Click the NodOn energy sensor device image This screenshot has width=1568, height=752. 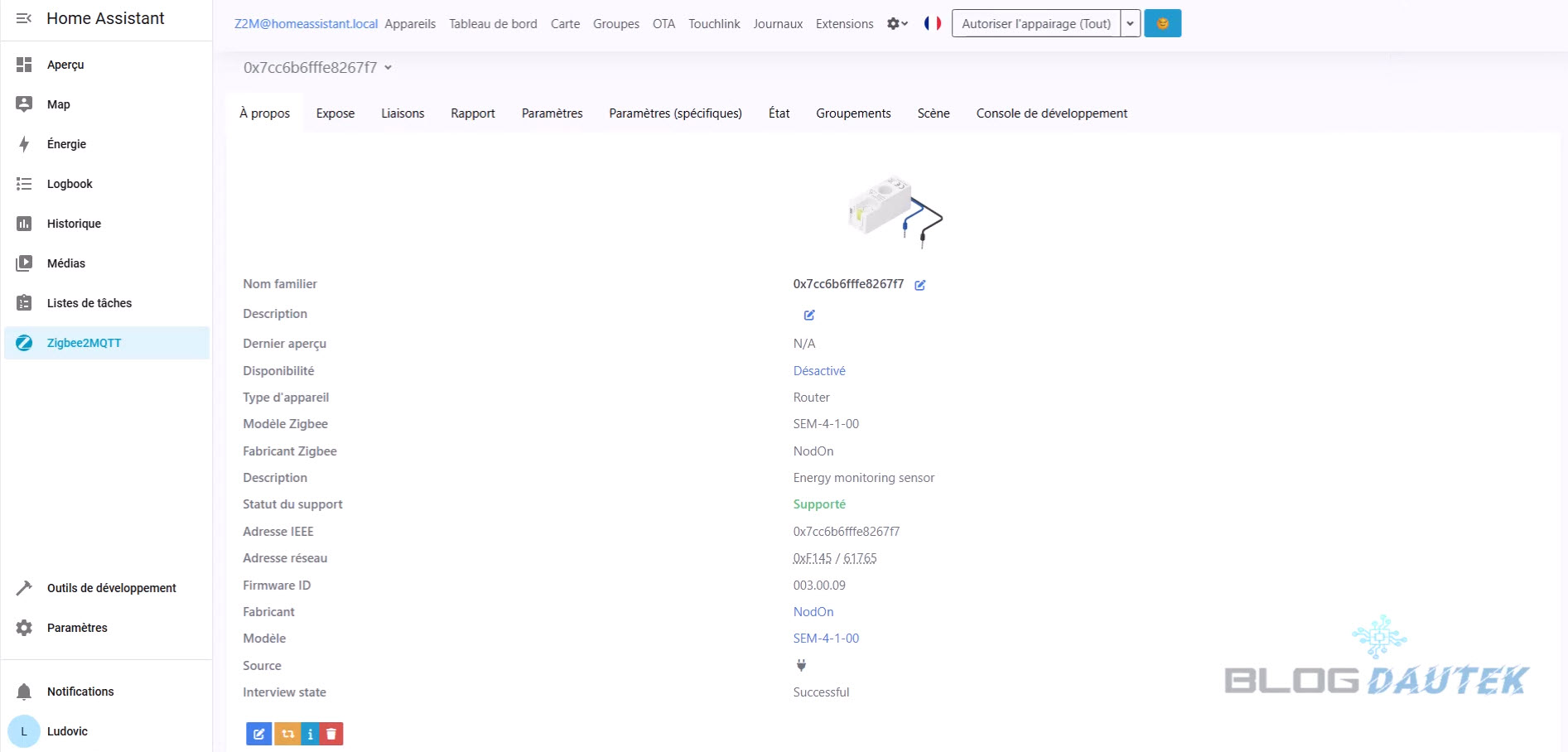pyautogui.click(x=895, y=211)
